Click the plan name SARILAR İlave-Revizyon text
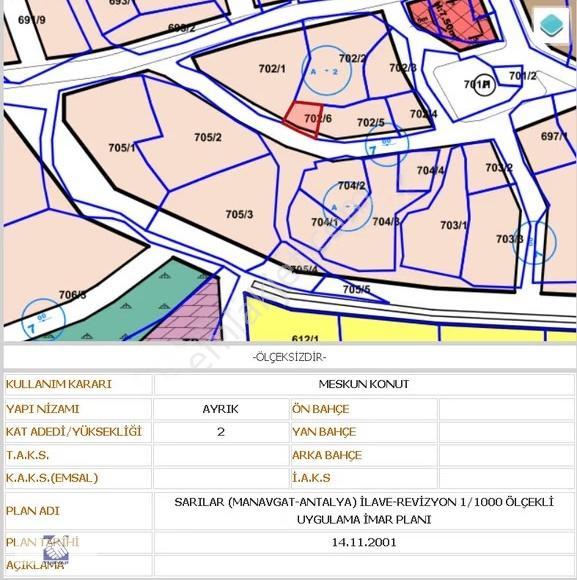 [x=364, y=511]
